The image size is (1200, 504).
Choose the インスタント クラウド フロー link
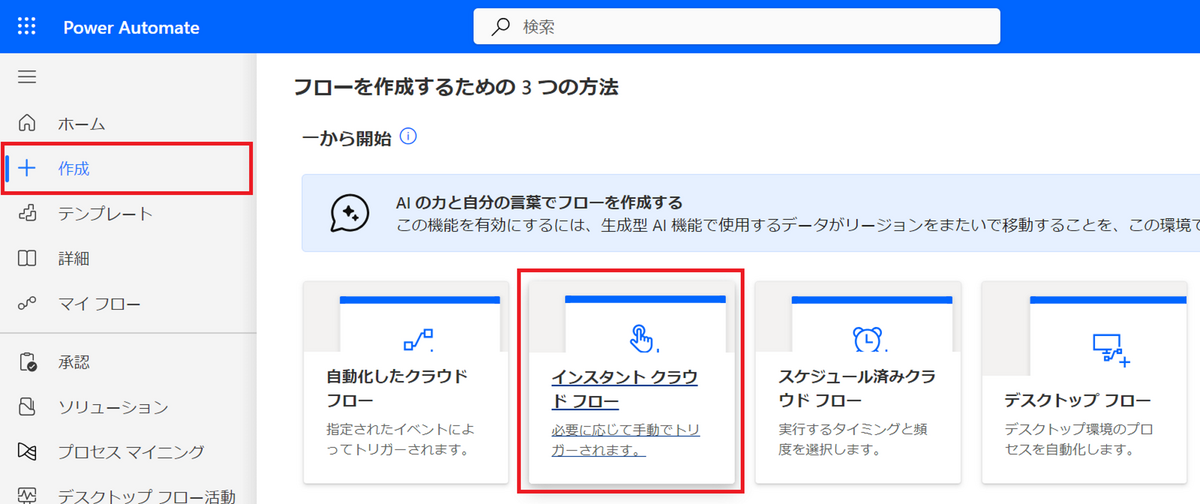pyautogui.click(x=624, y=389)
